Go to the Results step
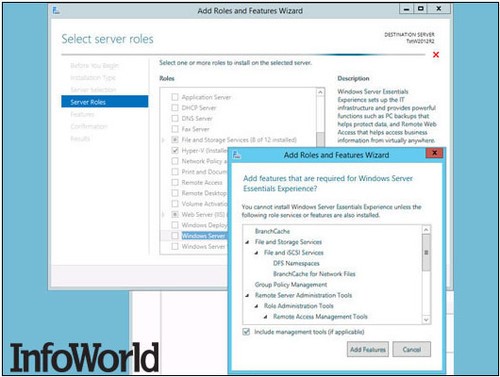 (80, 138)
